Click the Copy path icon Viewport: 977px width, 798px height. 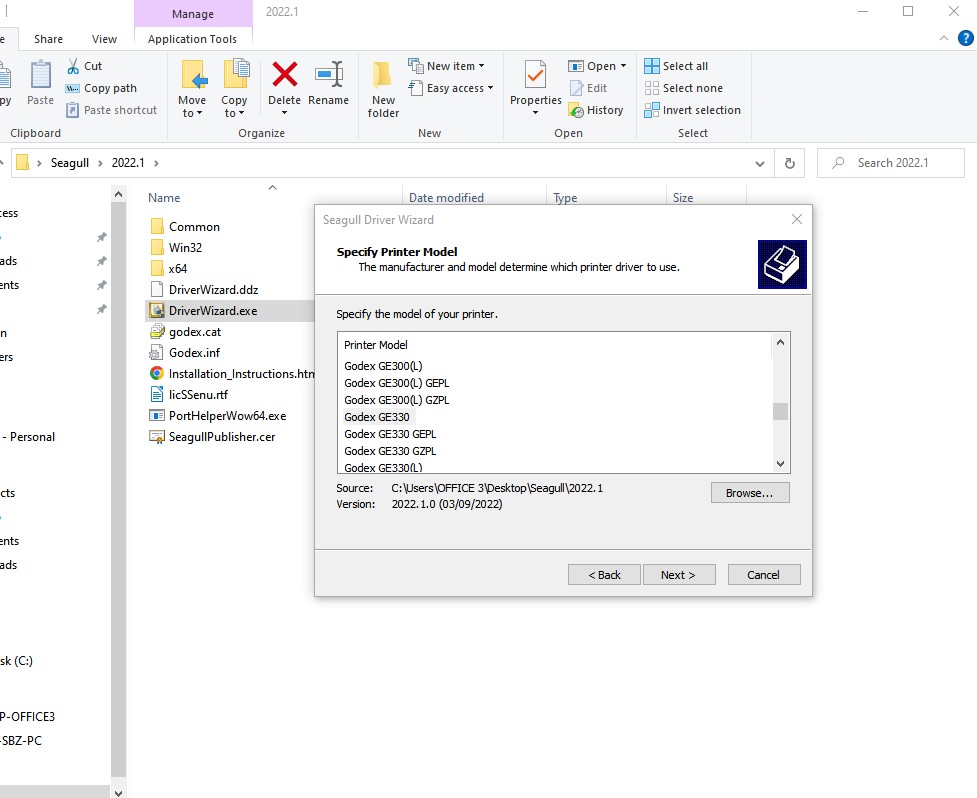click(x=73, y=88)
